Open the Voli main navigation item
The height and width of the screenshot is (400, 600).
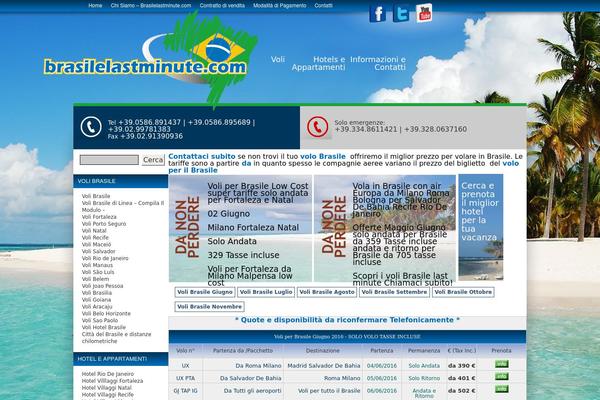click(x=278, y=60)
